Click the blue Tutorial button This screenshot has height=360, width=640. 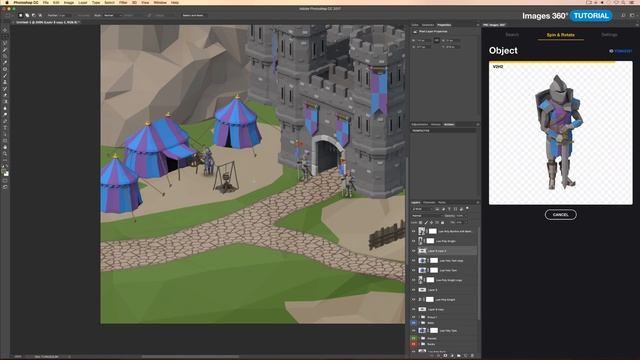(591, 16)
